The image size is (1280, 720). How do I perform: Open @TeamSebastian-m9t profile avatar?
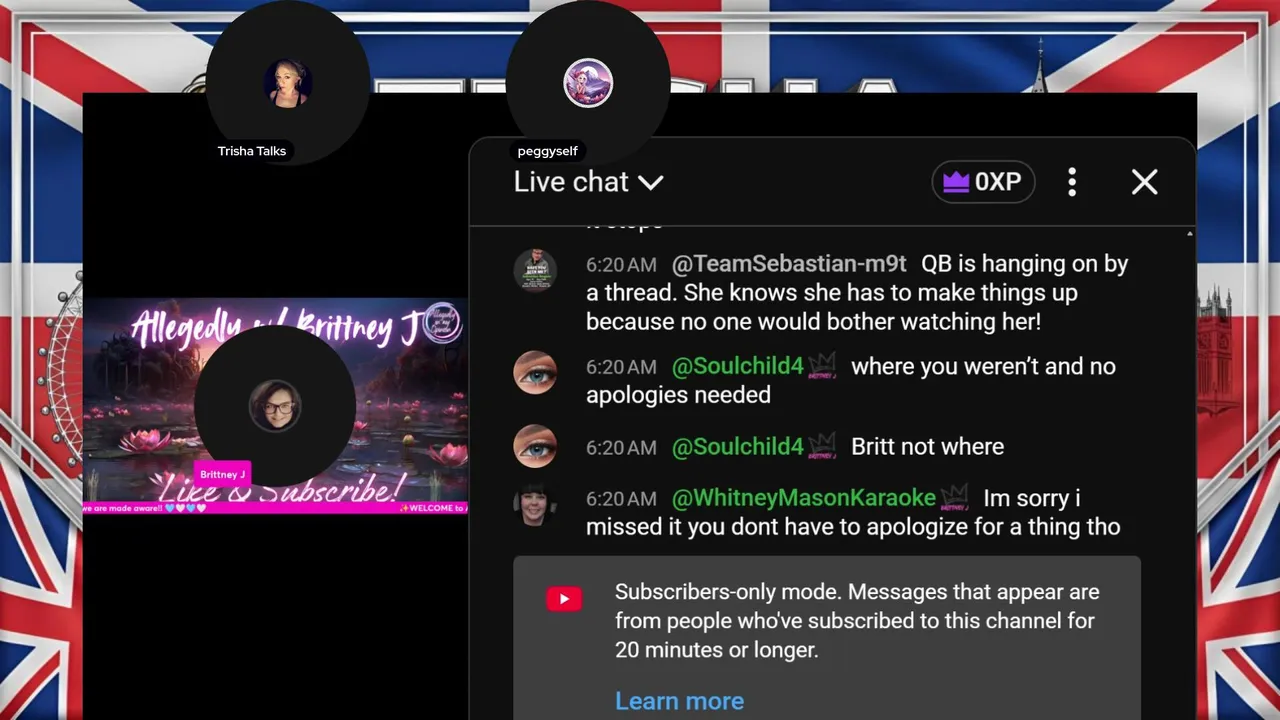[535, 270]
